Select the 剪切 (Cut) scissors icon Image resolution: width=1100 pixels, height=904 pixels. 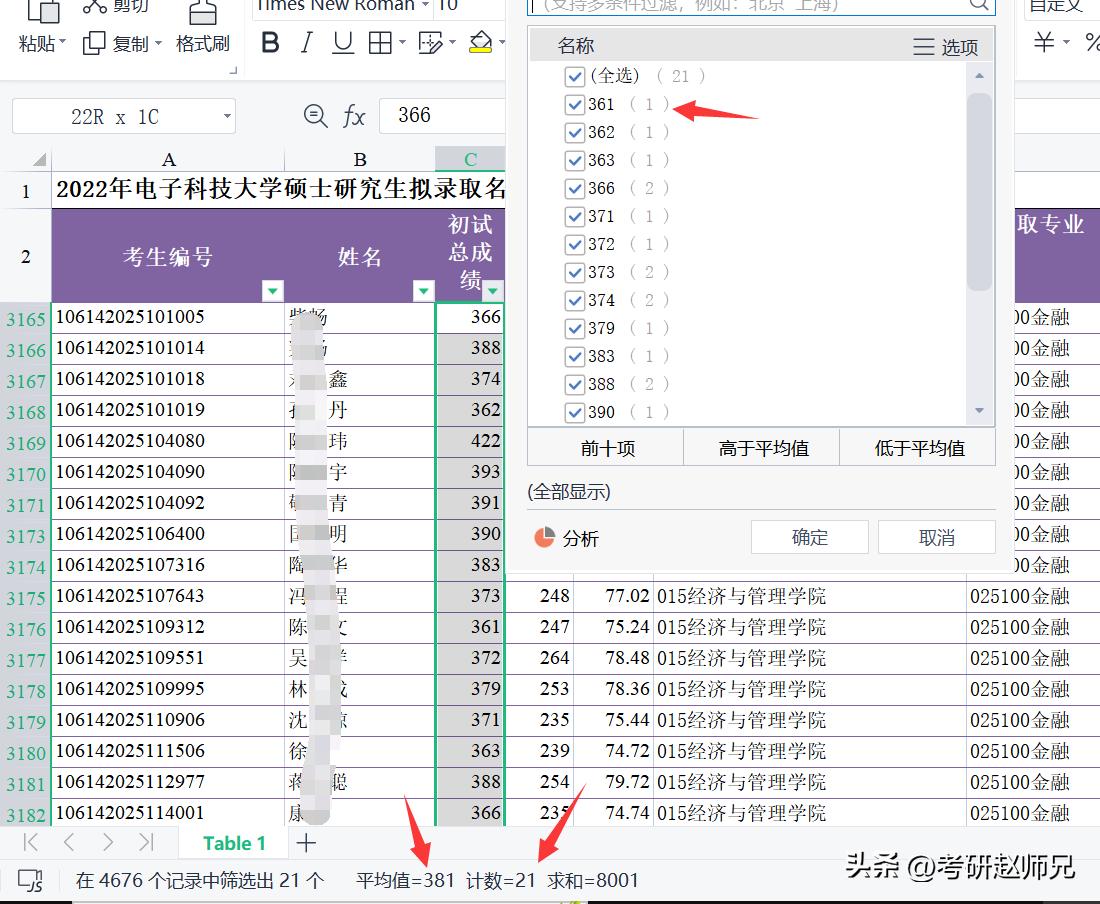(x=97, y=7)
